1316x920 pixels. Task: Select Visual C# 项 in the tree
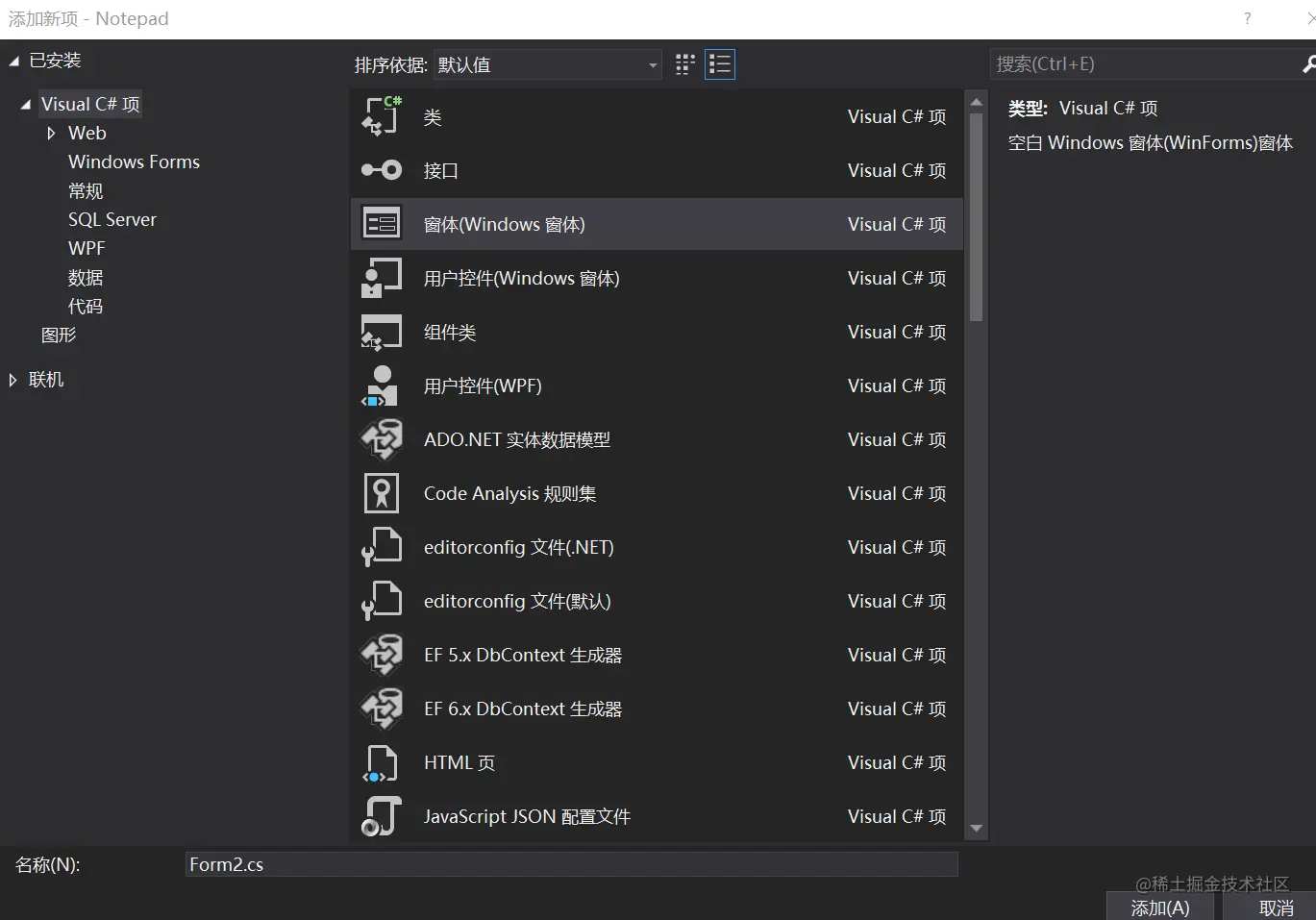coord(90,104)
